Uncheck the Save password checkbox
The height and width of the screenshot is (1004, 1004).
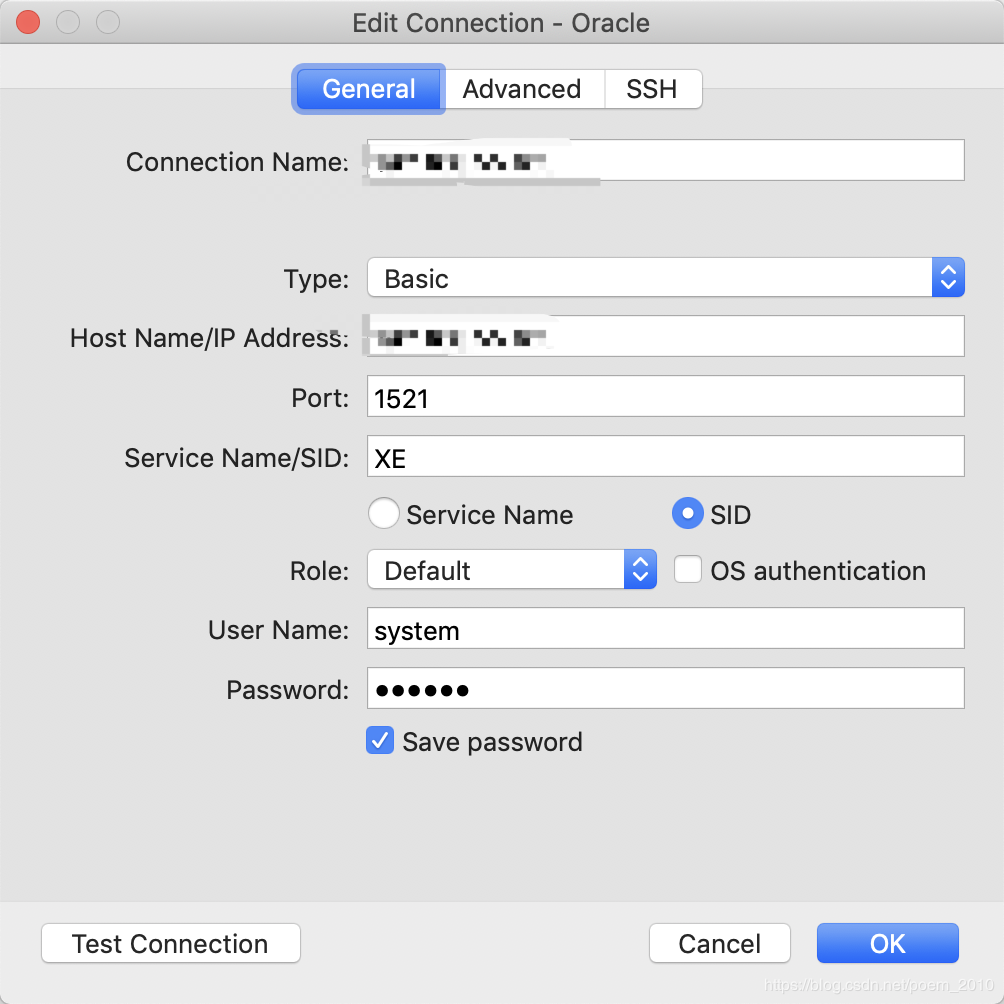(x=380, y=741)
